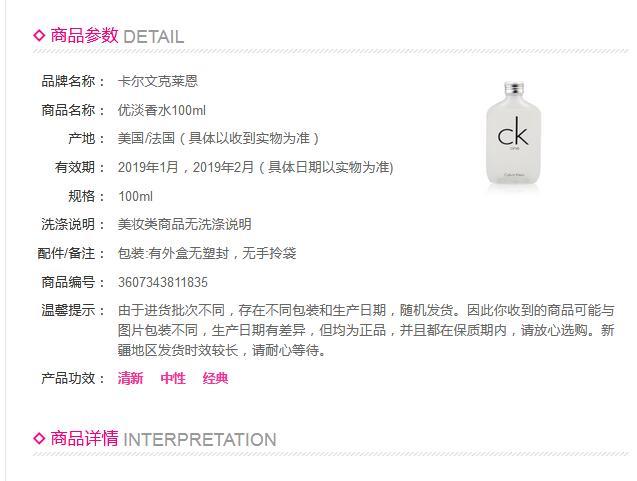Click the pink diamond icon beside 商品参数
The height and width of the screenshot is (481, 637).
click(x=40, y=36)
